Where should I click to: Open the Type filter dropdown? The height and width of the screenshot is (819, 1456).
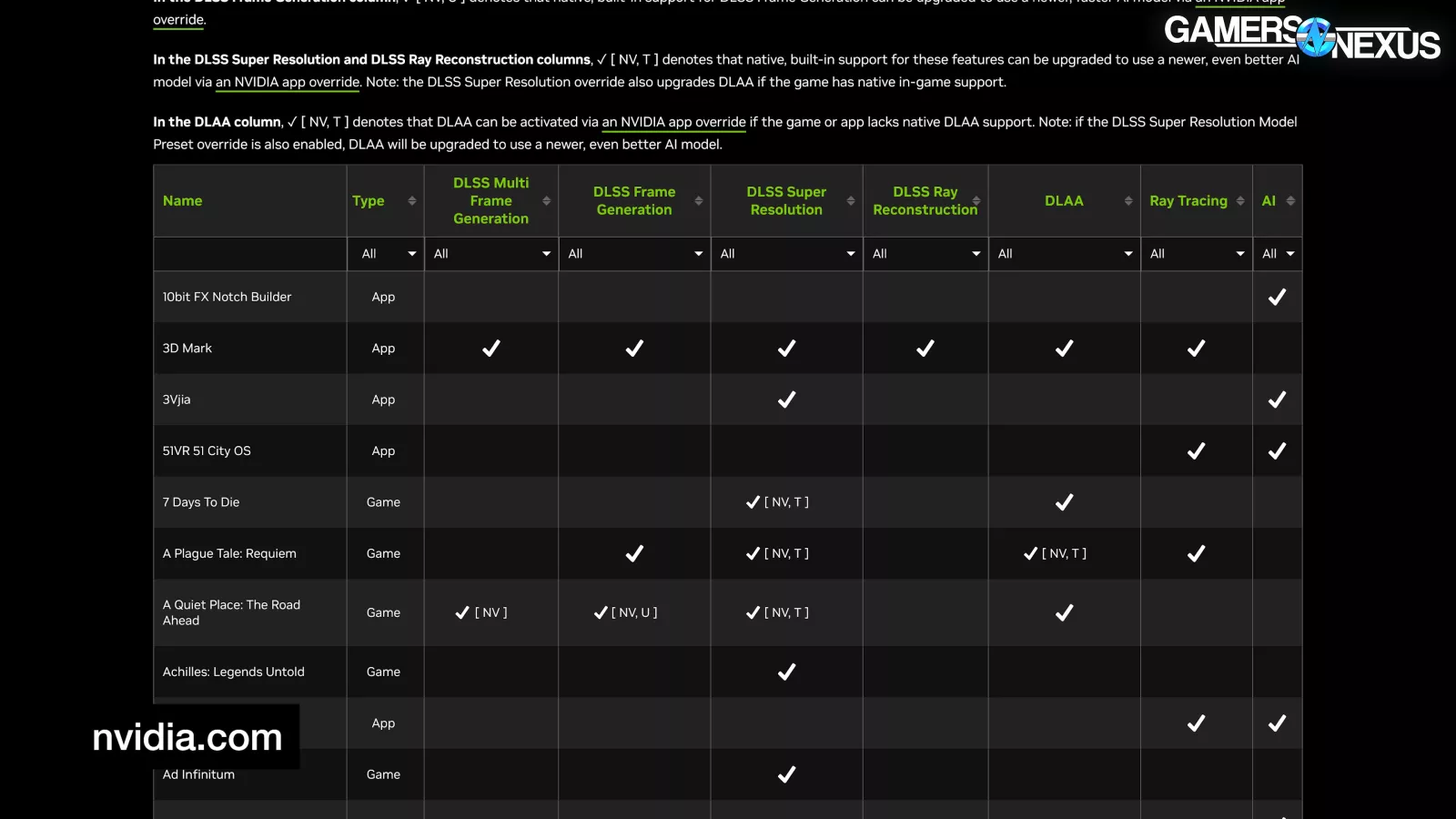tap(385, 254)
